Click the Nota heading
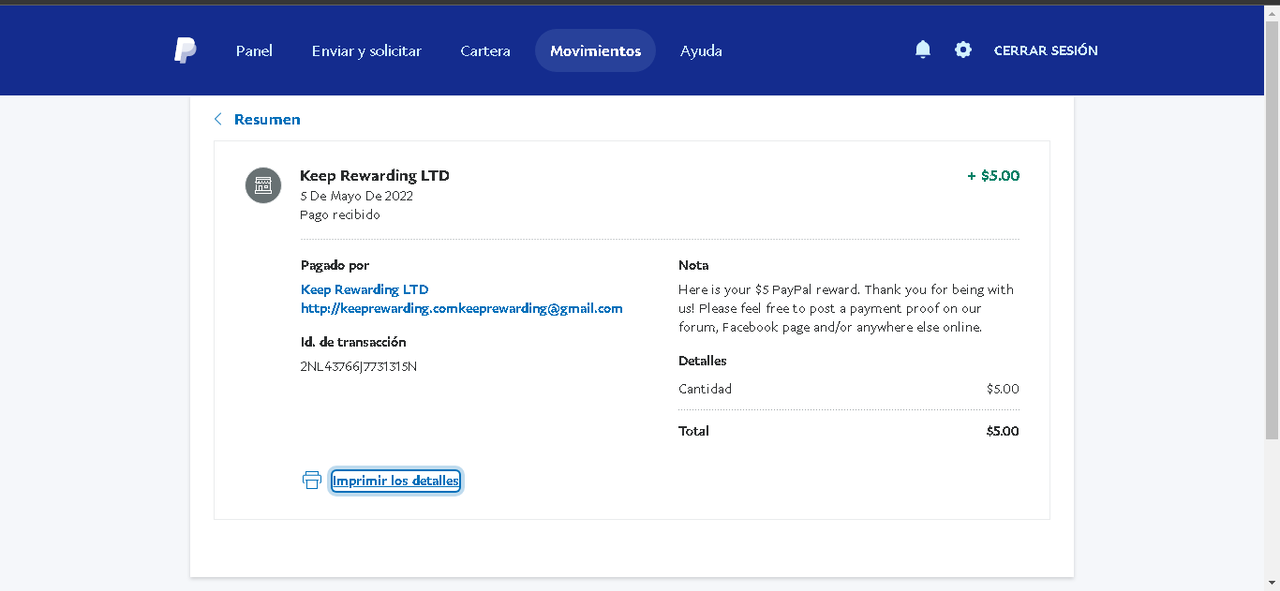1280x591 pixels. click(694, 265)
